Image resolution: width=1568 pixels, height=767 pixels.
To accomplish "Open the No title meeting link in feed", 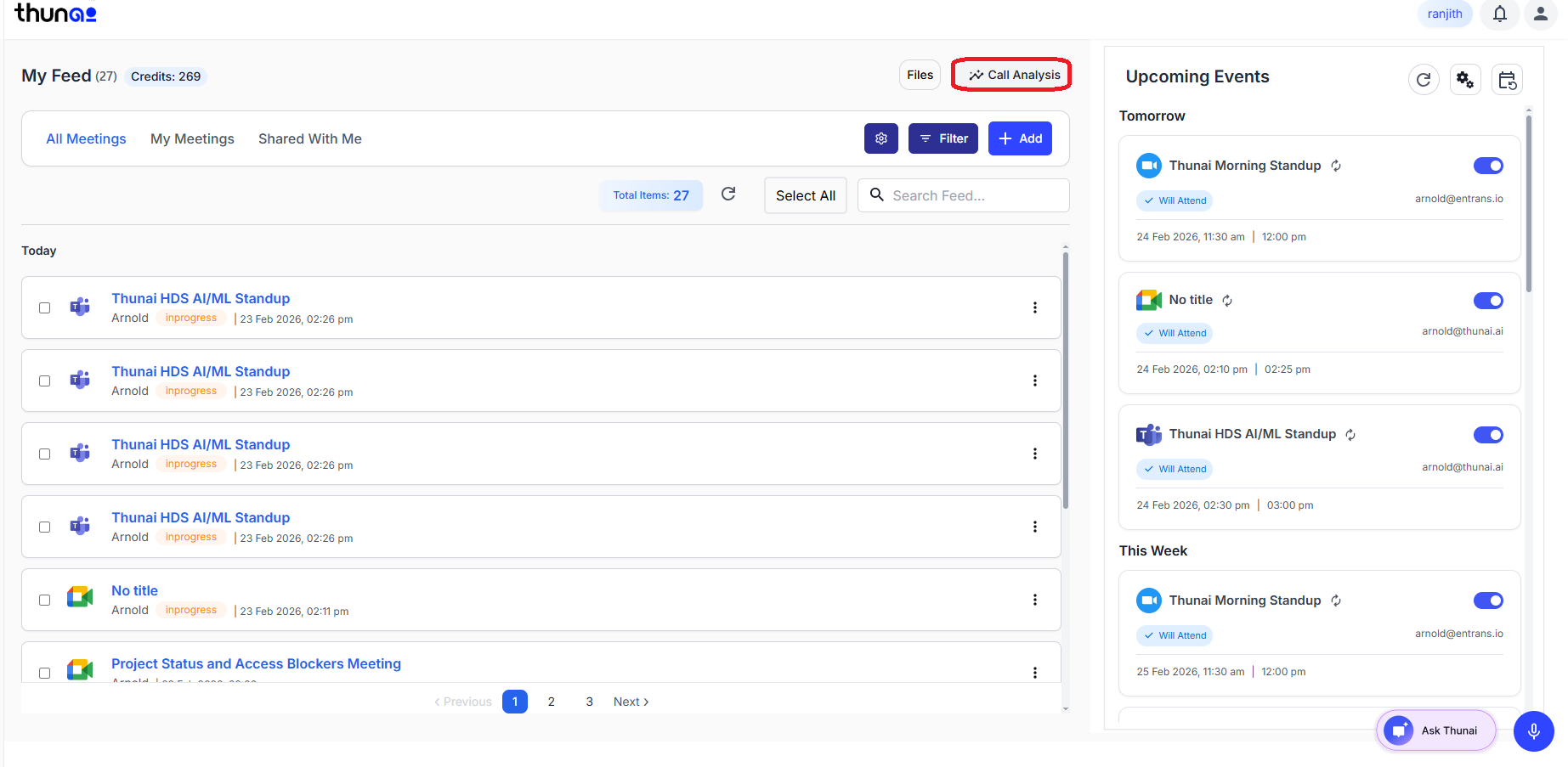I will (x=134, y=590).
